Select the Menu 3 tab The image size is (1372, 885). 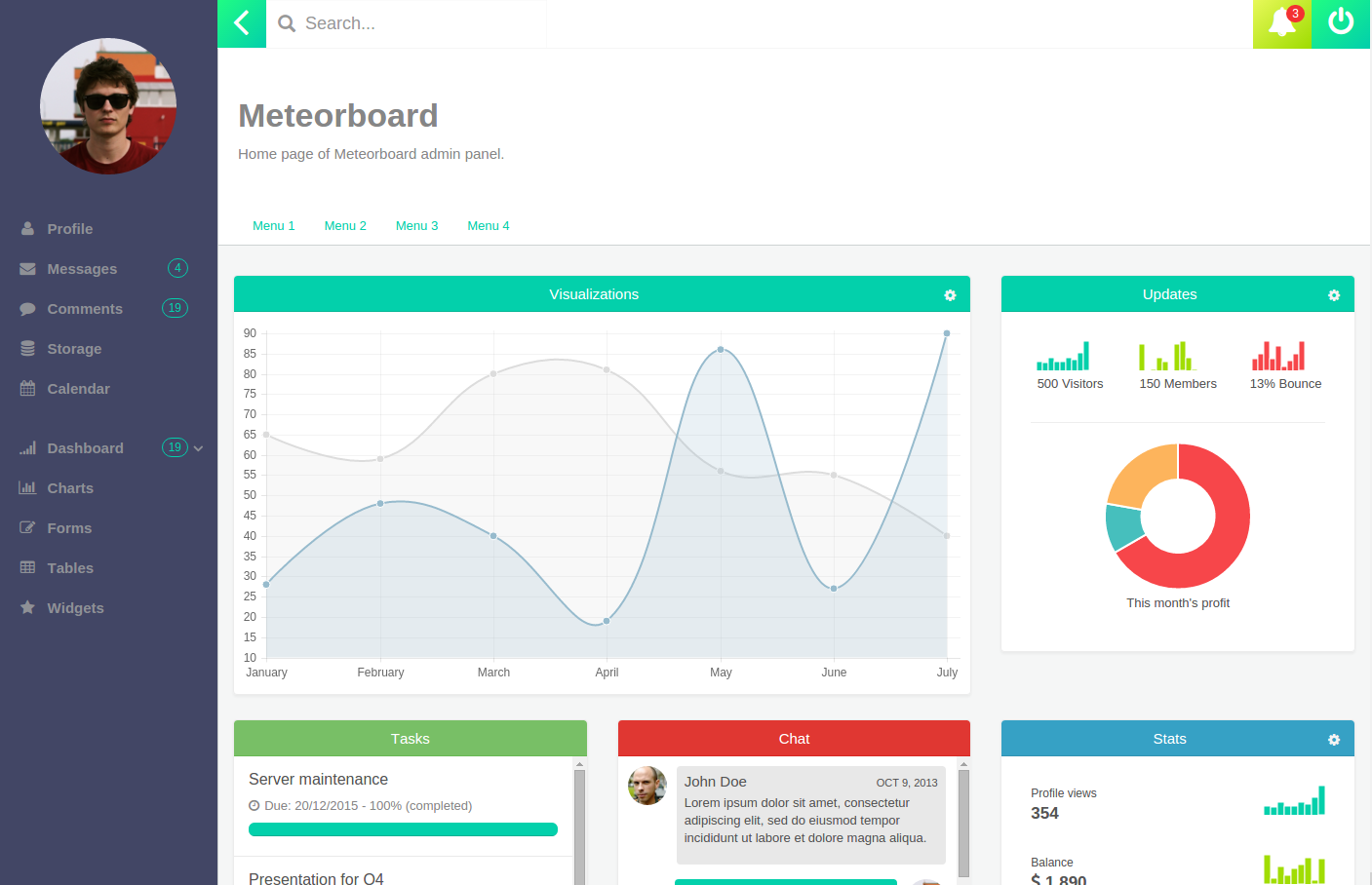[x=416, y=226]
